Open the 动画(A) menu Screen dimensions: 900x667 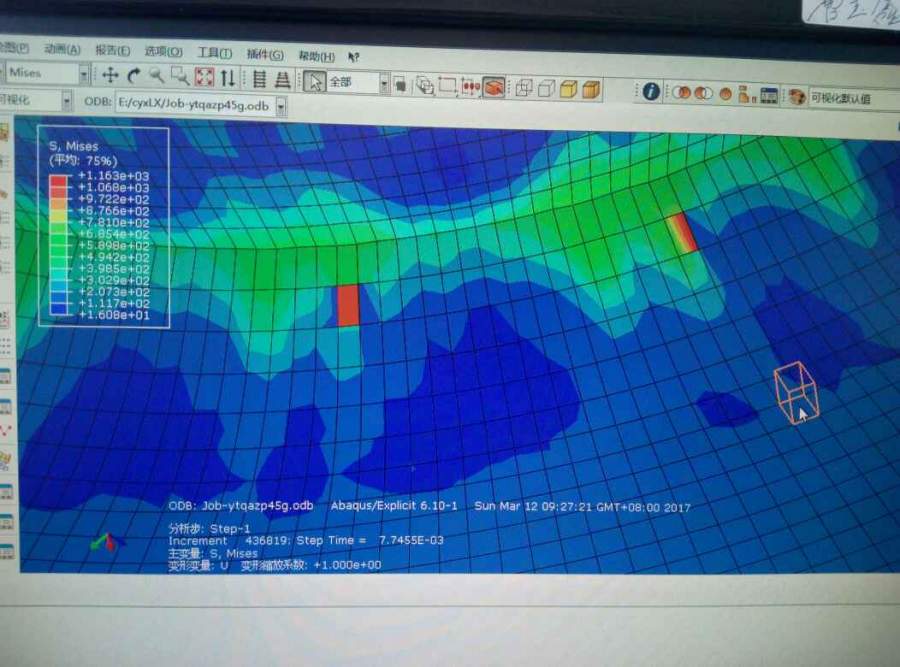pos(62,49)
